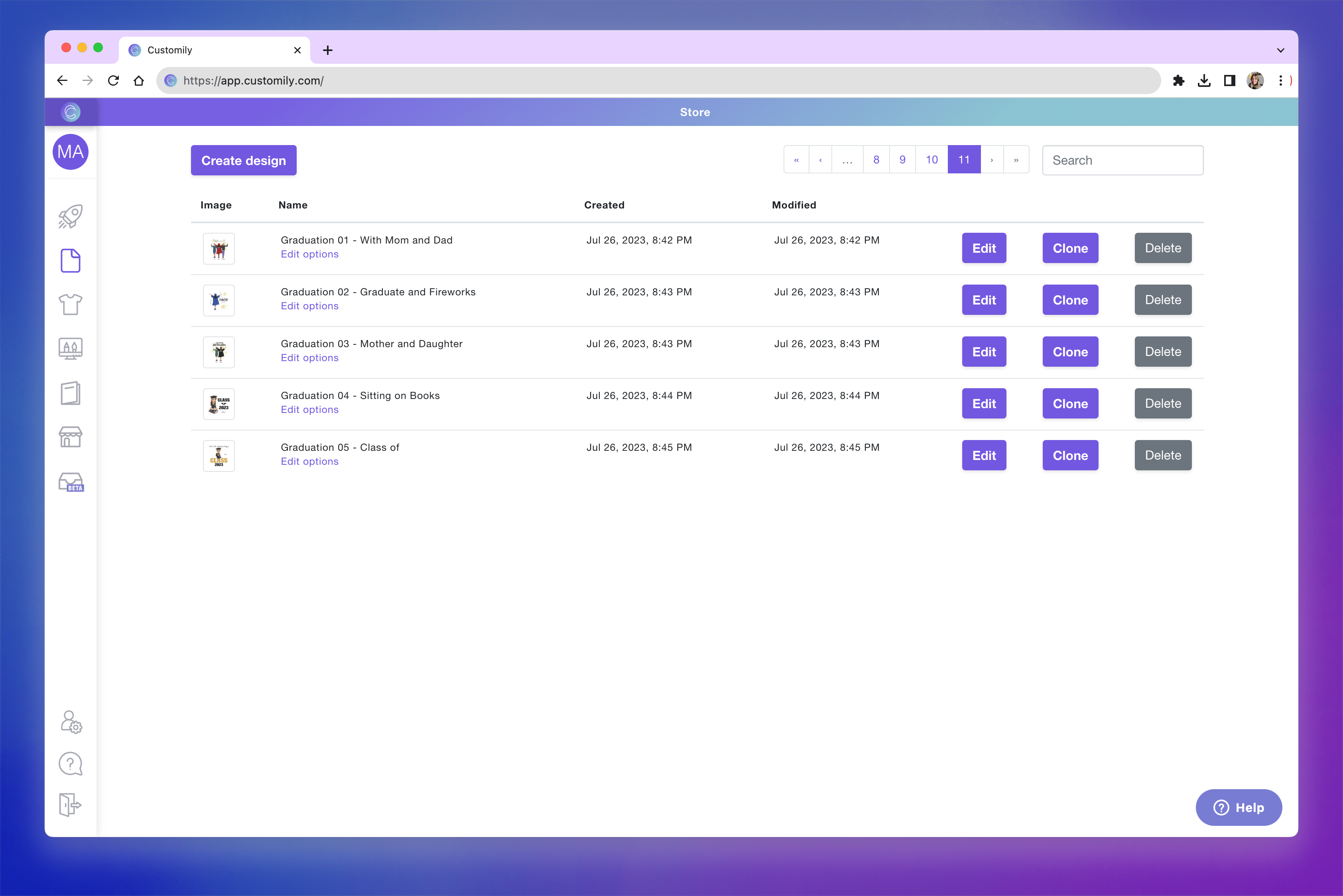Open Edit options for Graduation 05
This screenshot has width=1343, height=896.
(x=309, y=462)
